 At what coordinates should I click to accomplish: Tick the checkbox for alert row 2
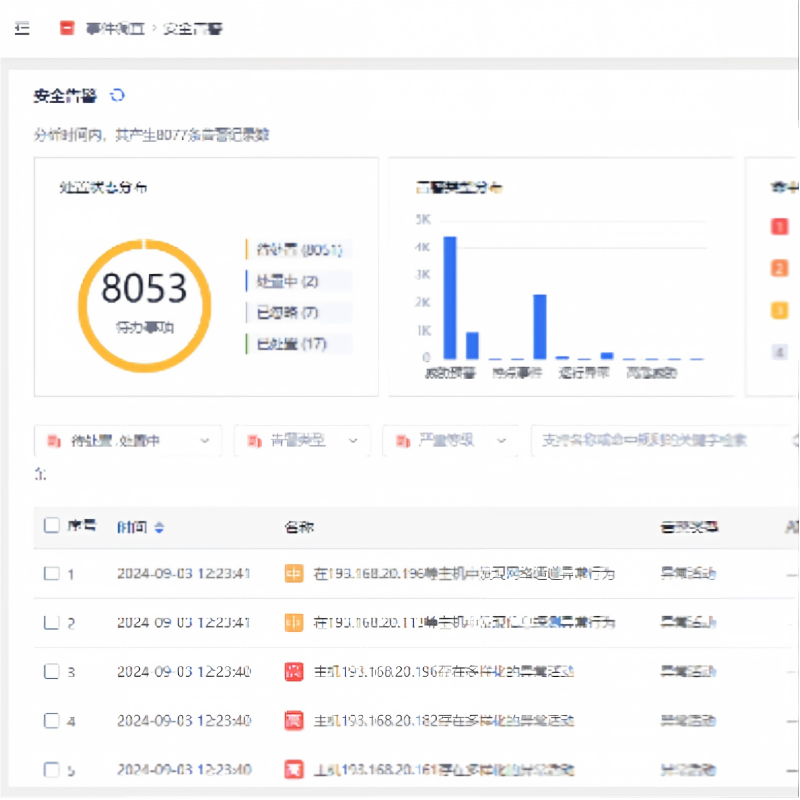click(52, 622)
